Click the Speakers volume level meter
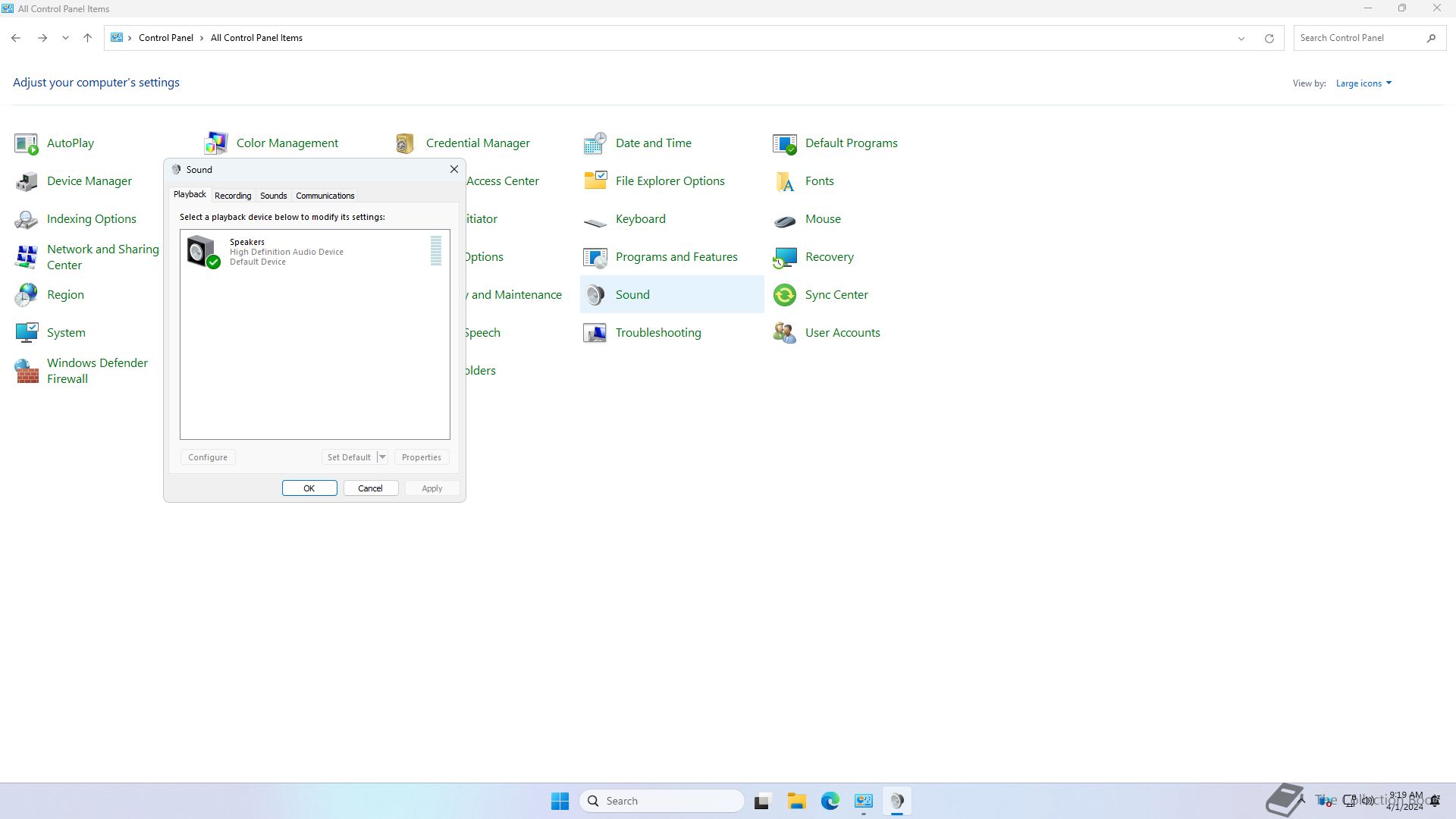 tap(436, 251)
